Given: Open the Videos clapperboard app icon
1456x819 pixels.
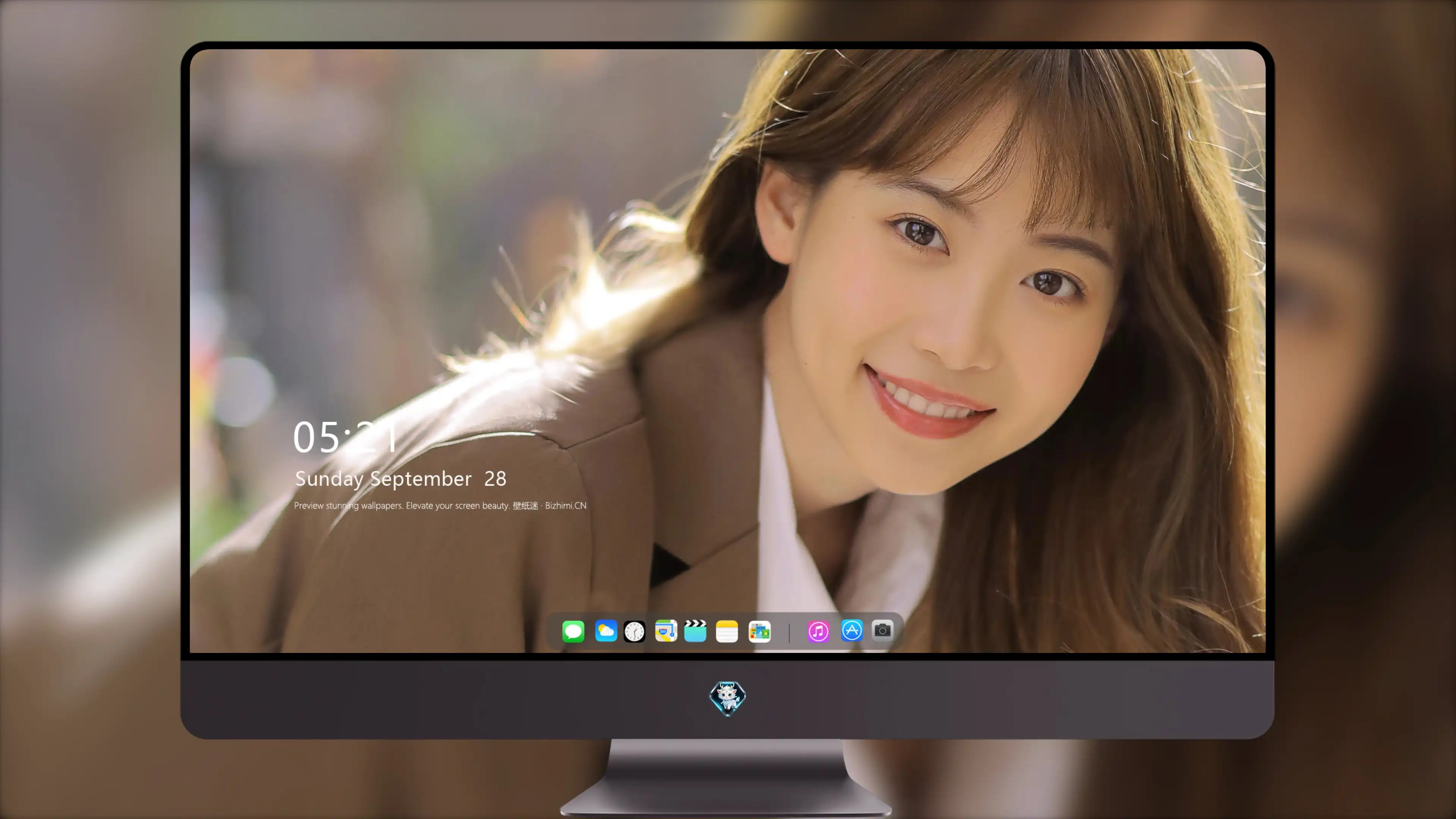Looking at the screenshot, I should click(x=695, y=631).
